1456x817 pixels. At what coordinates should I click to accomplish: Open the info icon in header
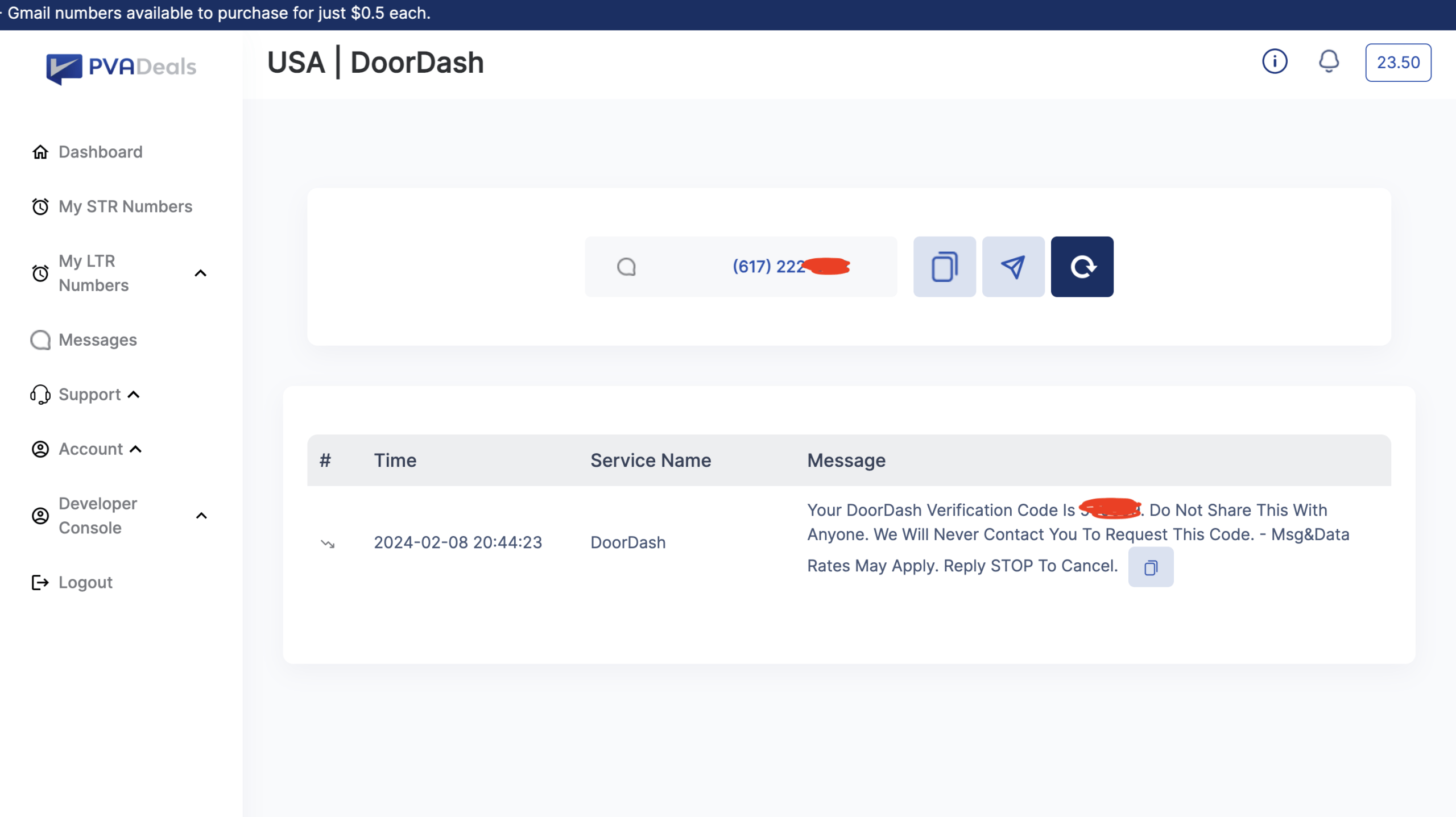pos(1275,61)
